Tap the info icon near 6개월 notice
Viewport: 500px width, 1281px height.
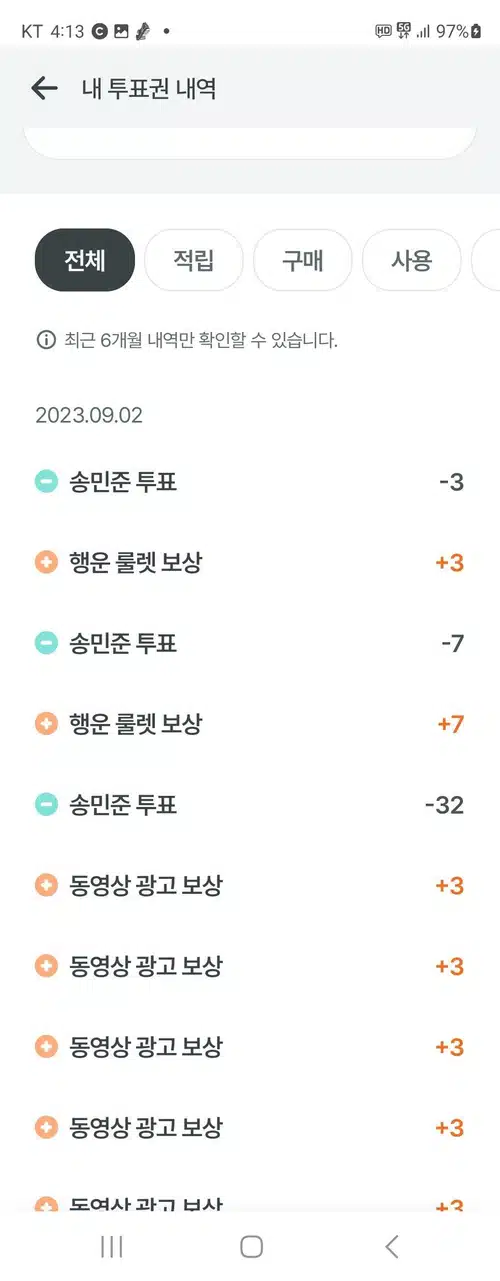click(45, 340)
